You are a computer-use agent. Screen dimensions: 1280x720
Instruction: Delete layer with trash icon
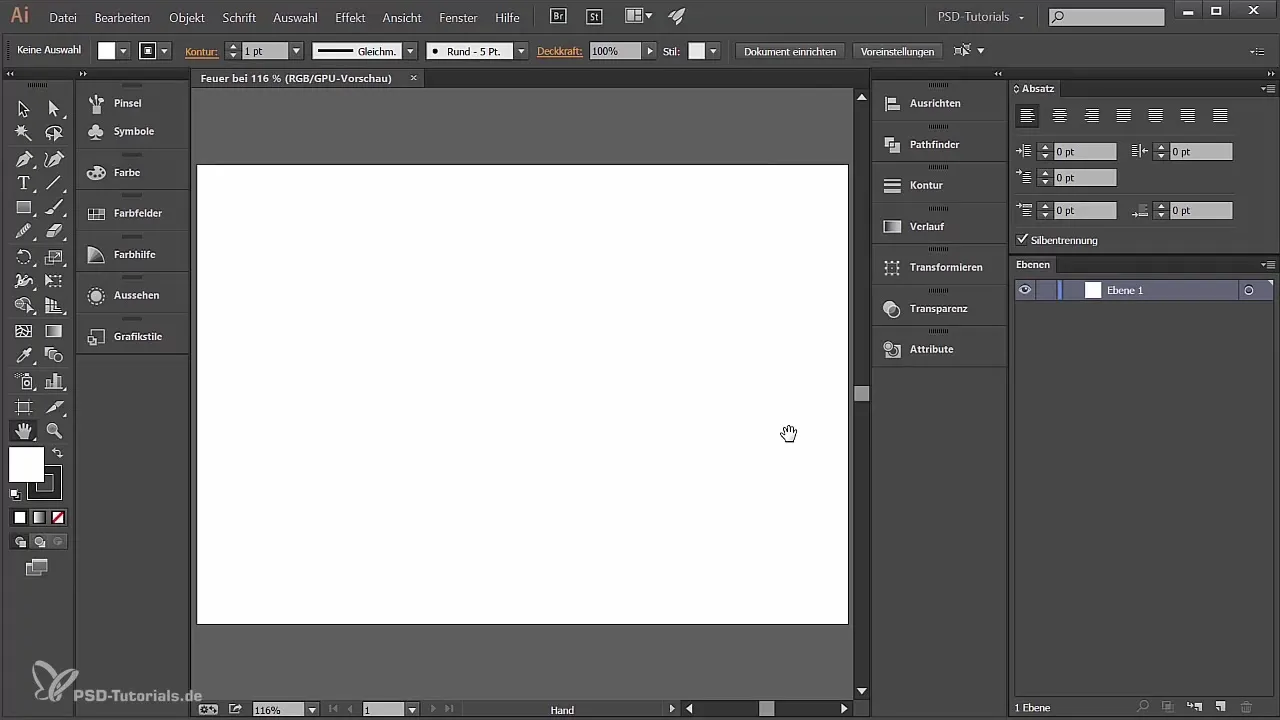[x=1246, y=707]
